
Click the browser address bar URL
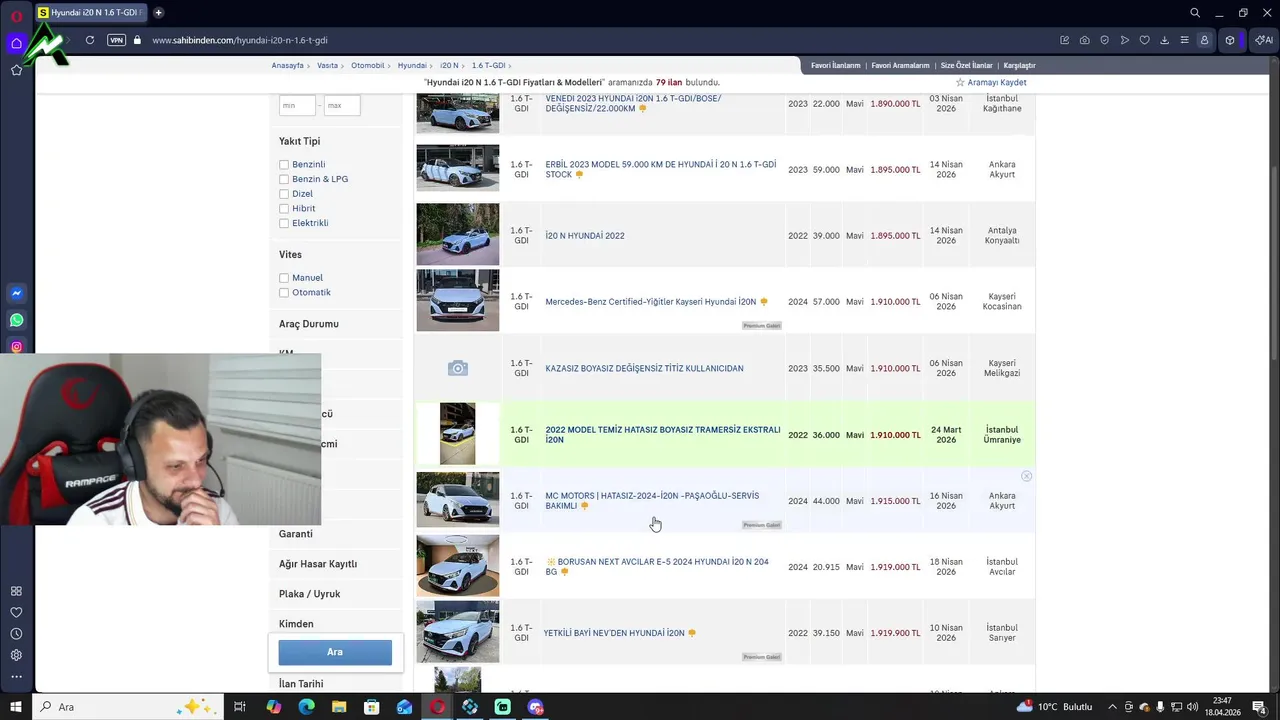[x=240, y=40]
